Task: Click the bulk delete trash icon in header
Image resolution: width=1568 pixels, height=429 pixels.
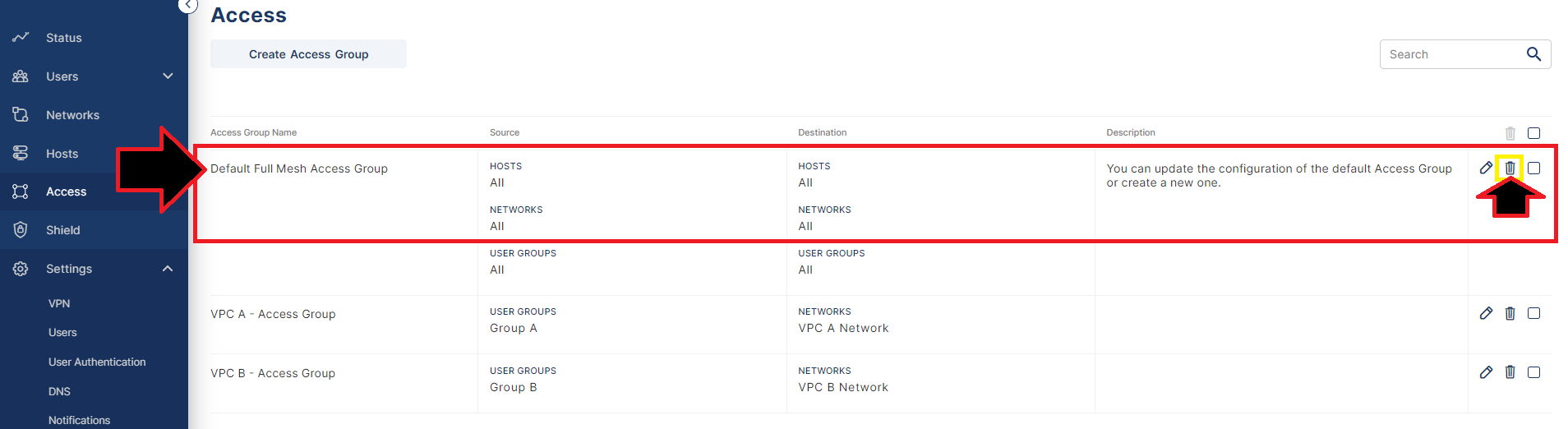Action: (x=1510, y=133)
